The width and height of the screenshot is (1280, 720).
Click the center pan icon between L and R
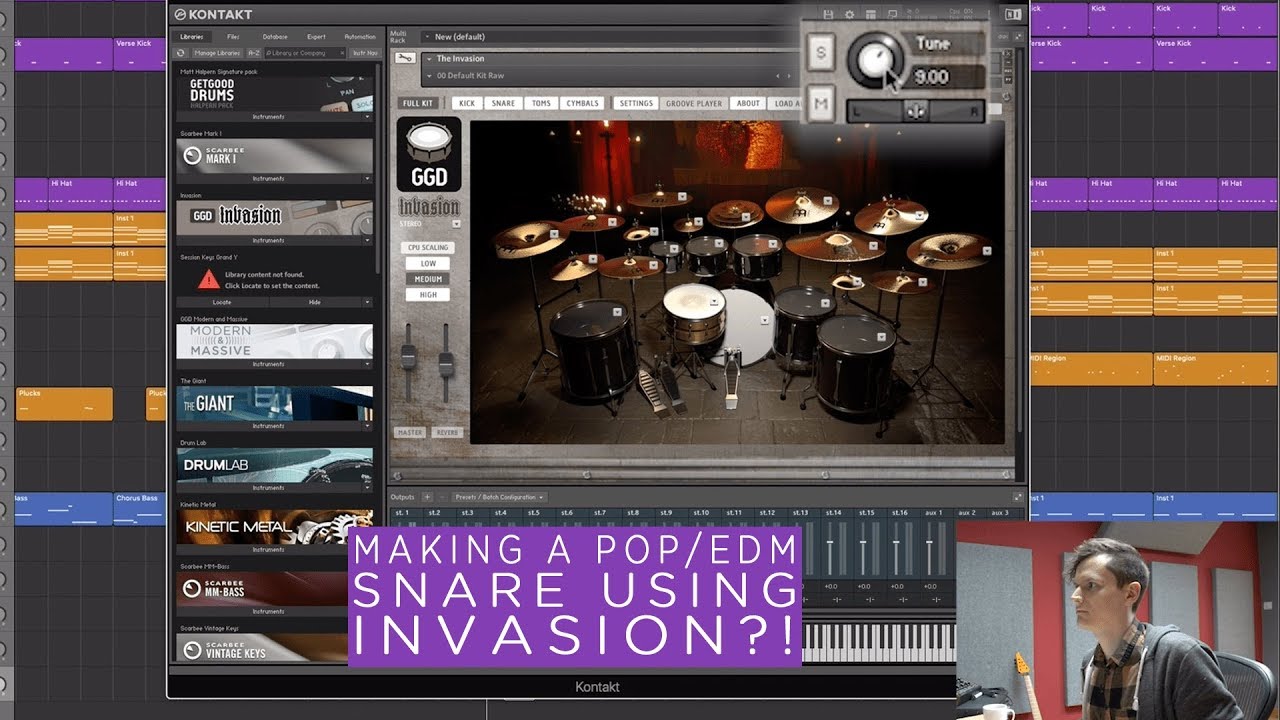(x=914, y=111)
